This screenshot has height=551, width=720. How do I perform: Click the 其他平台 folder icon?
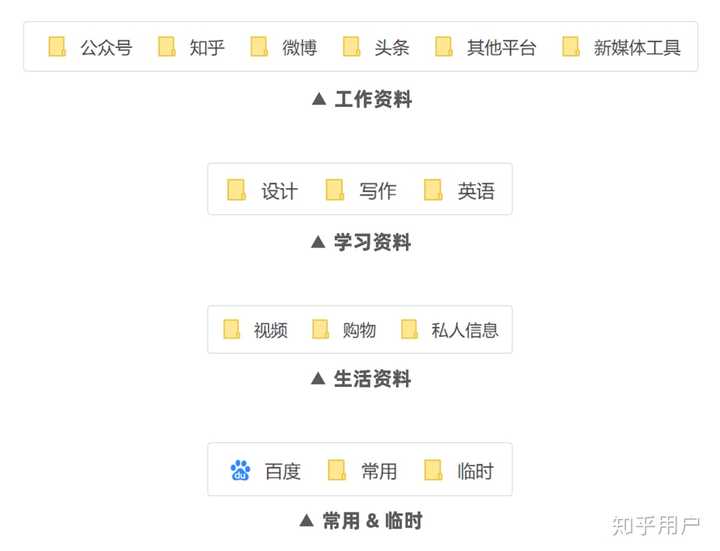[444, 47]
